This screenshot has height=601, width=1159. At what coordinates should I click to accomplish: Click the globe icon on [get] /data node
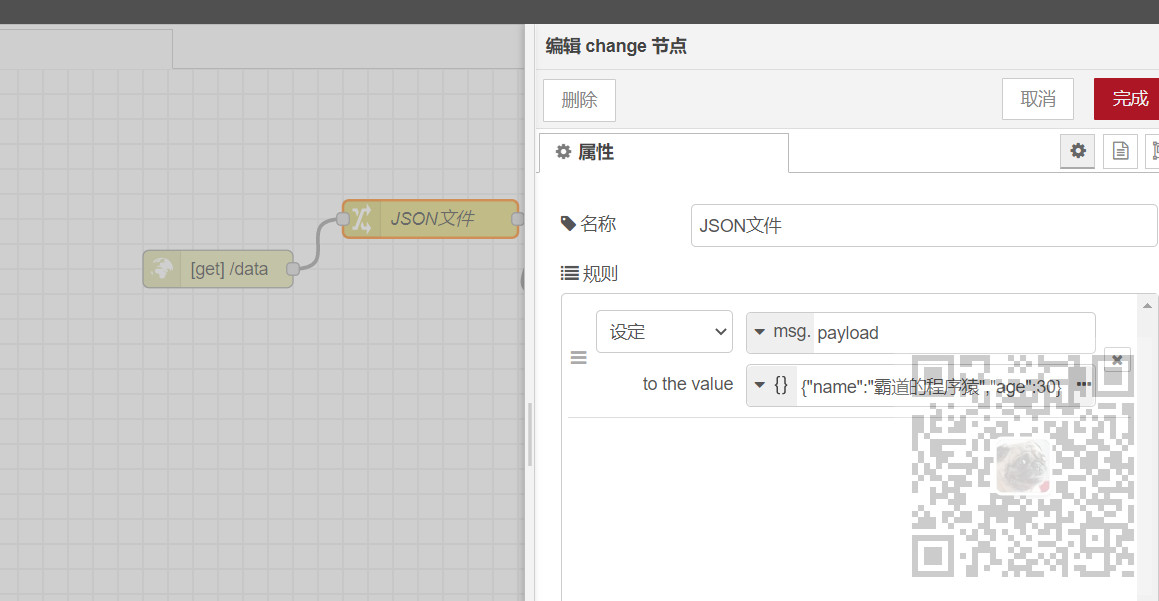(x=162, y=269)
